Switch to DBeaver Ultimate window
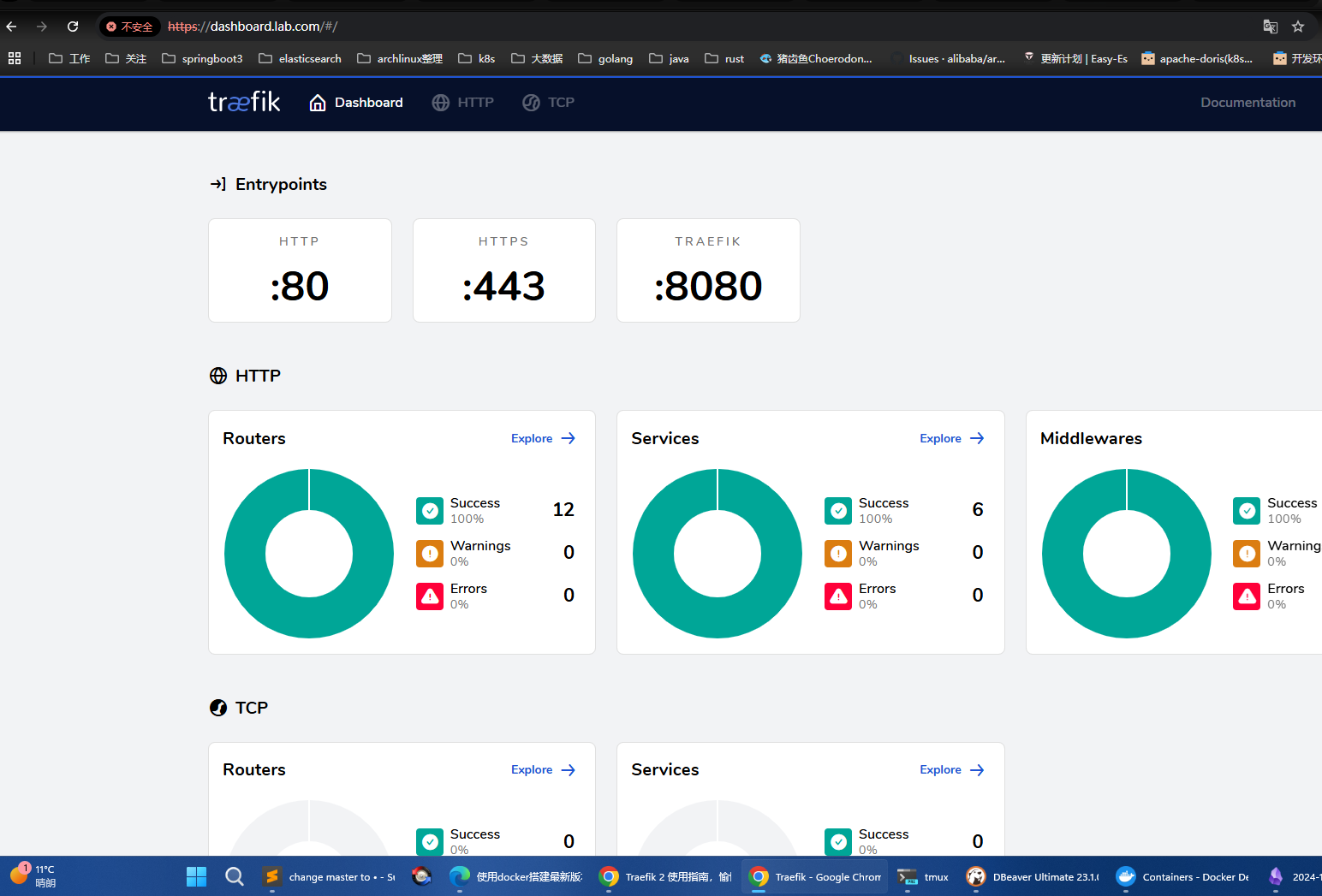The height and width of the screenshot is (896, 1322). [x=1033, y=876]
